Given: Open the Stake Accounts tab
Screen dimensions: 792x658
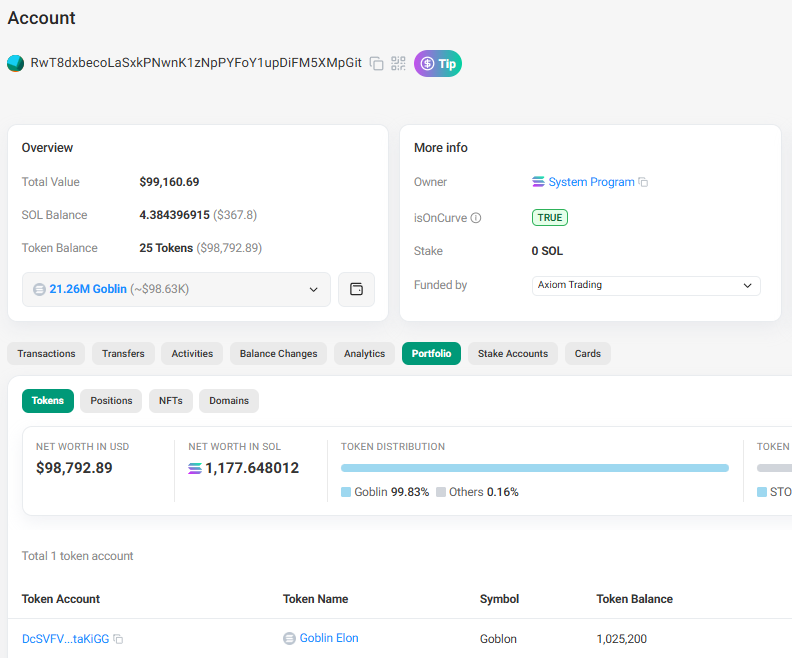Looking at the screenshot, I should pos(513,353).
